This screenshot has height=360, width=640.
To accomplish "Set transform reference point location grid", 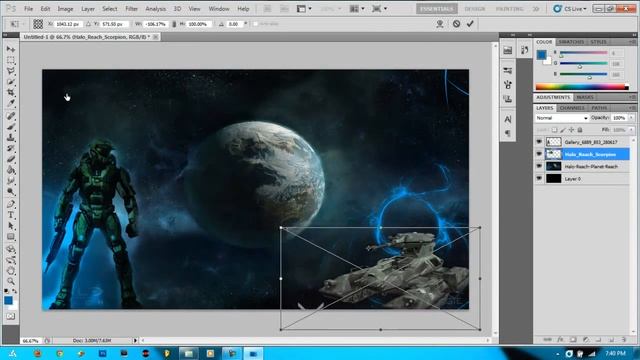I will tap(38, 24).
